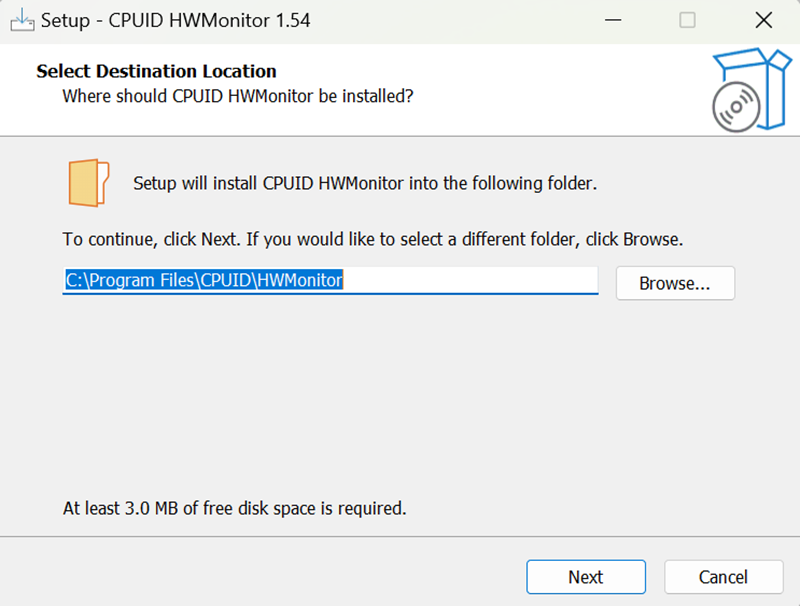Viewport: 800px width, 606px height.
Task: Click the gray CD disc graphic
Action: (x=736, y=105)
